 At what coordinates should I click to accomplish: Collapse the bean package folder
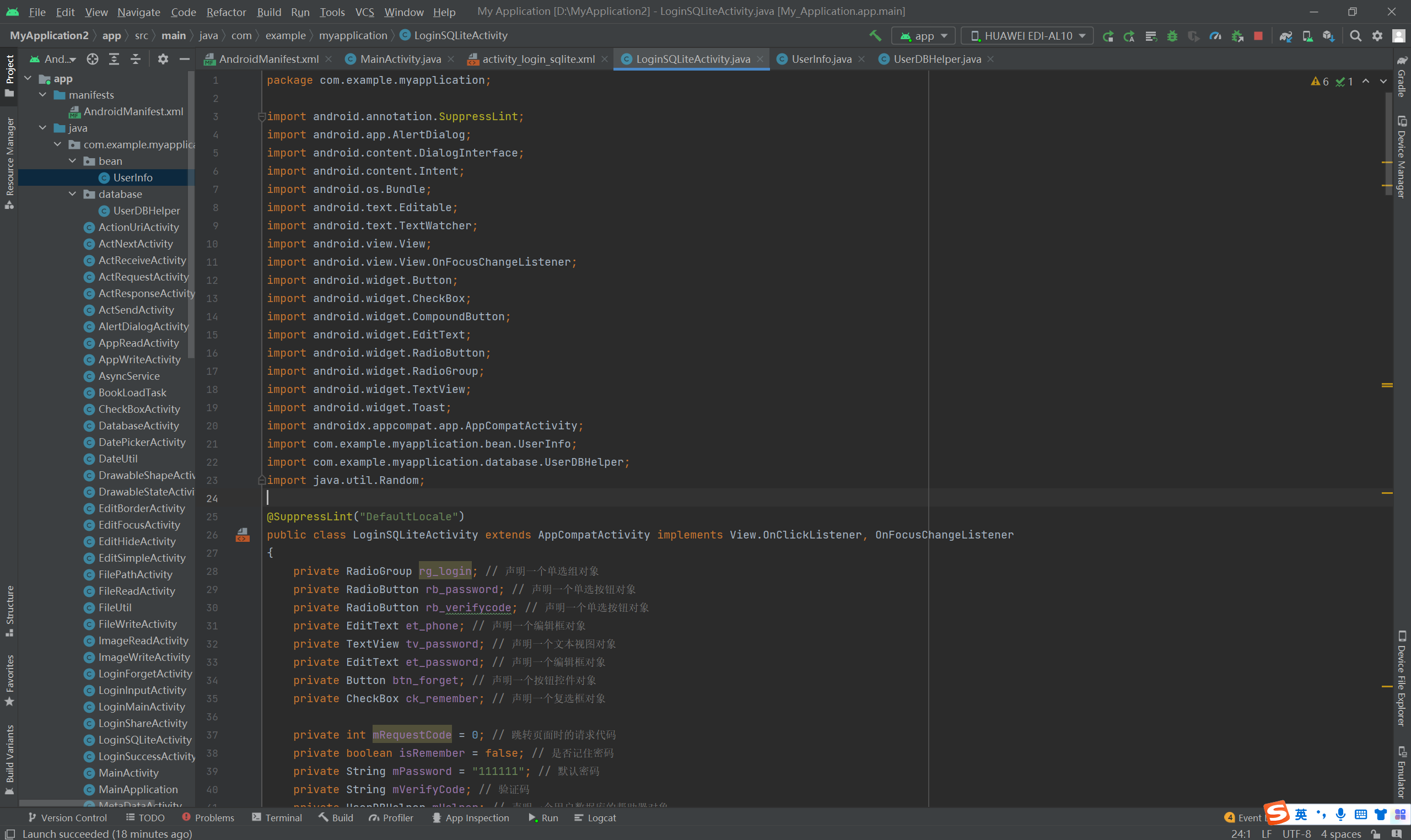tap(72, 161)
